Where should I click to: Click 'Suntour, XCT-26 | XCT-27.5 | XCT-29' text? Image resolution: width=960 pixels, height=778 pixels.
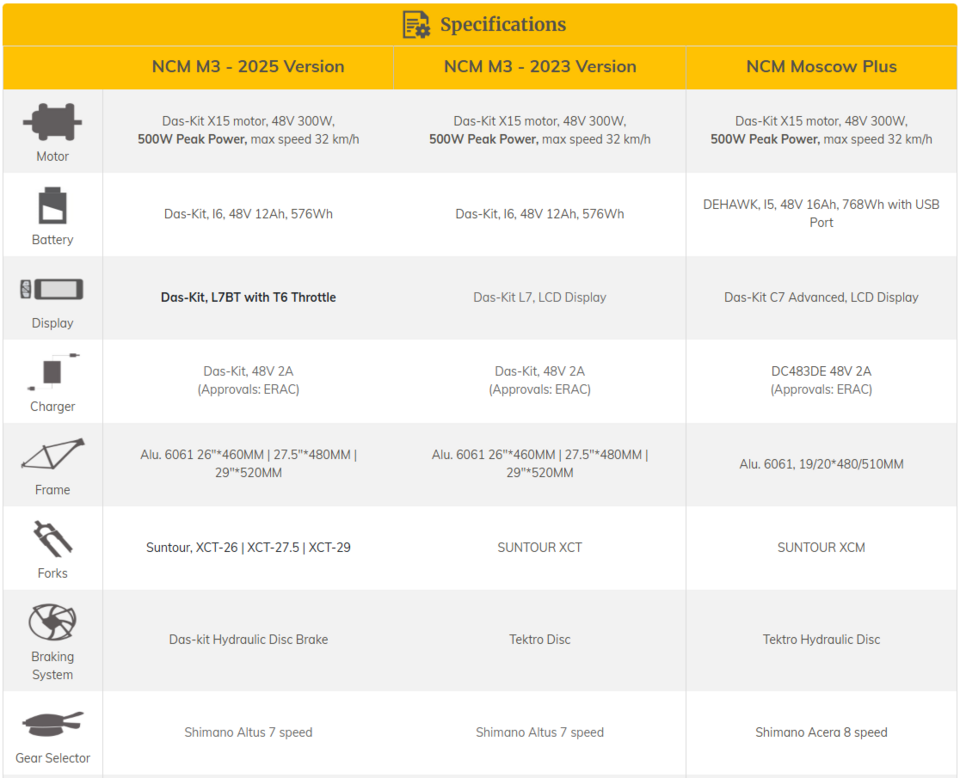(248, 547)
